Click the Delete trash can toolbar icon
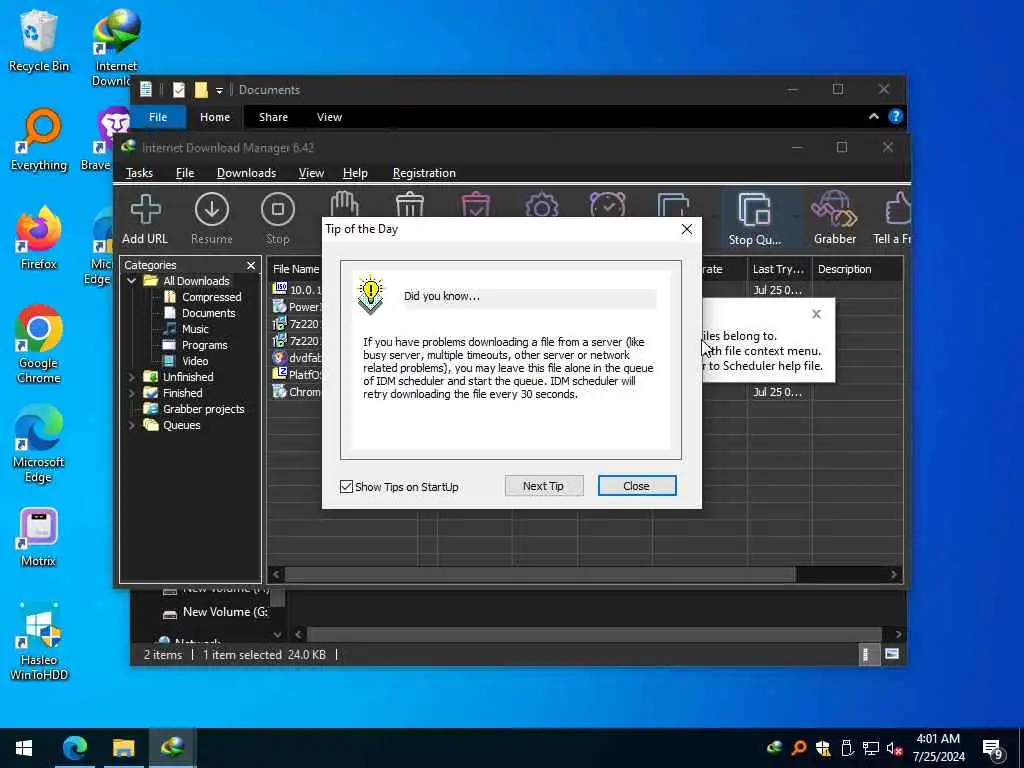Image resolution: width=1024 pixels, height=768 pixels. 409,204
